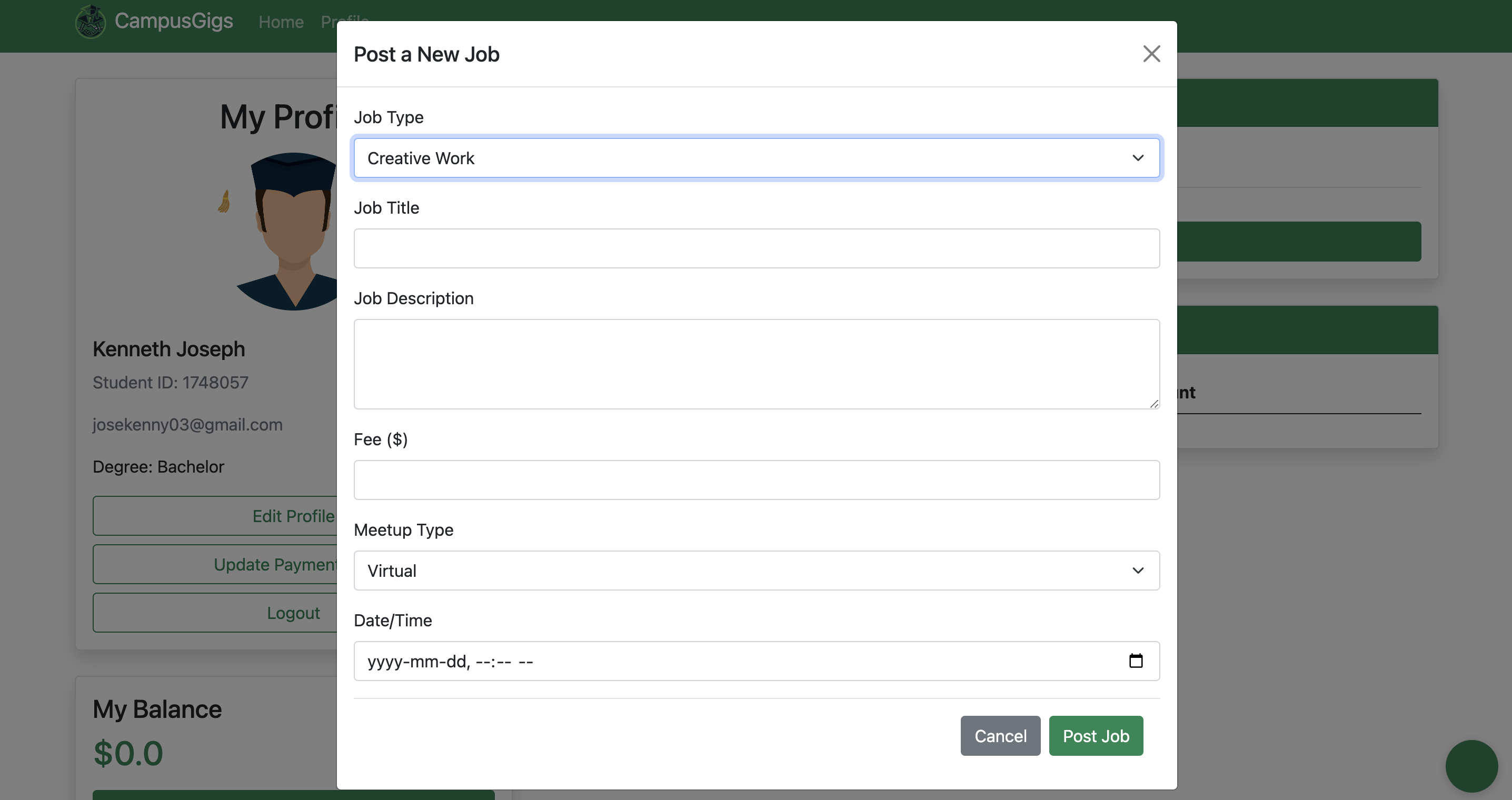Screen dimensions: 1512x800
Task: Click the CampusGigs brand name link
Action: (x=174, y=21)
